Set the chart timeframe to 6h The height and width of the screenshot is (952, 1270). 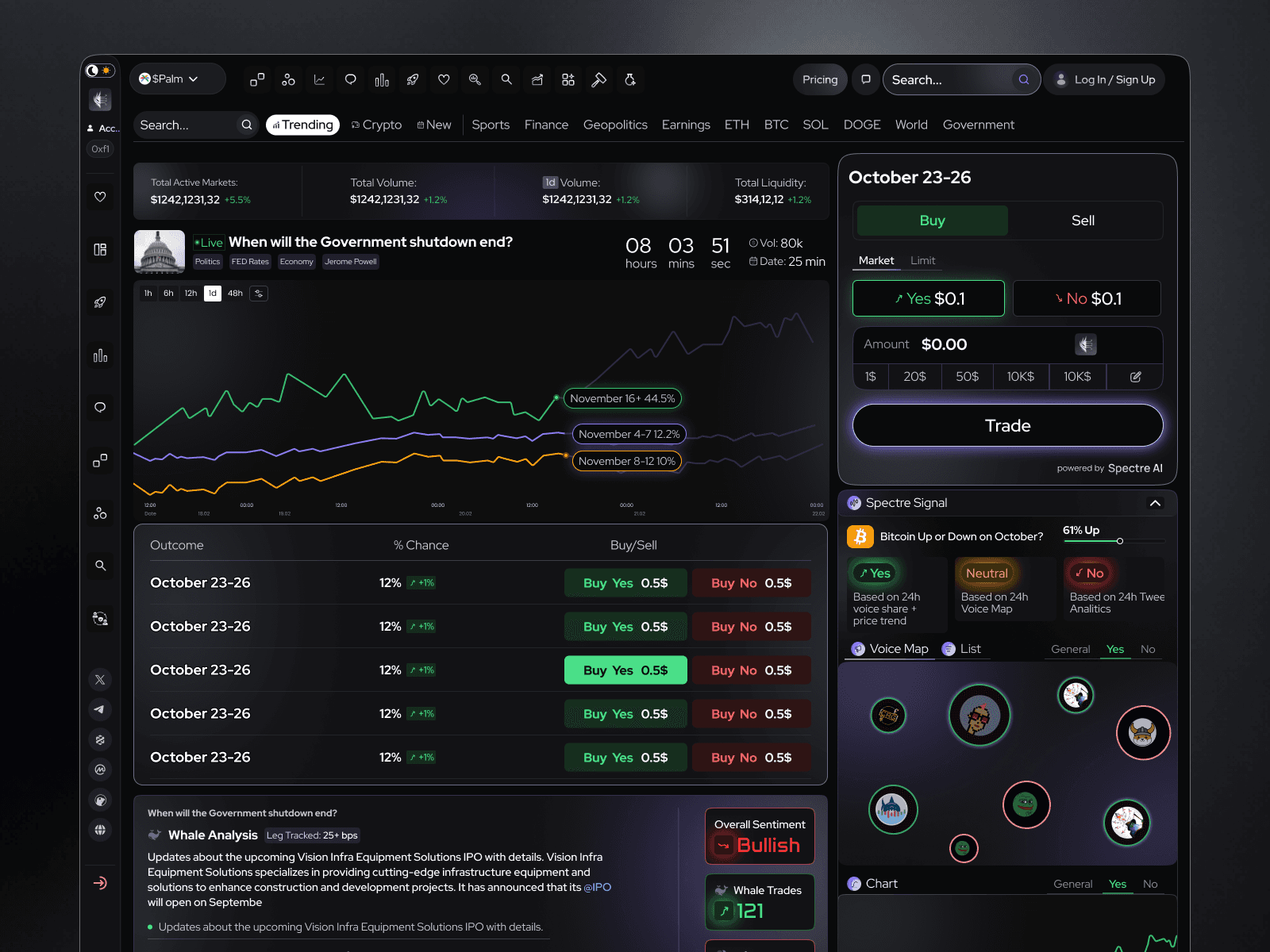coord(168,294)
